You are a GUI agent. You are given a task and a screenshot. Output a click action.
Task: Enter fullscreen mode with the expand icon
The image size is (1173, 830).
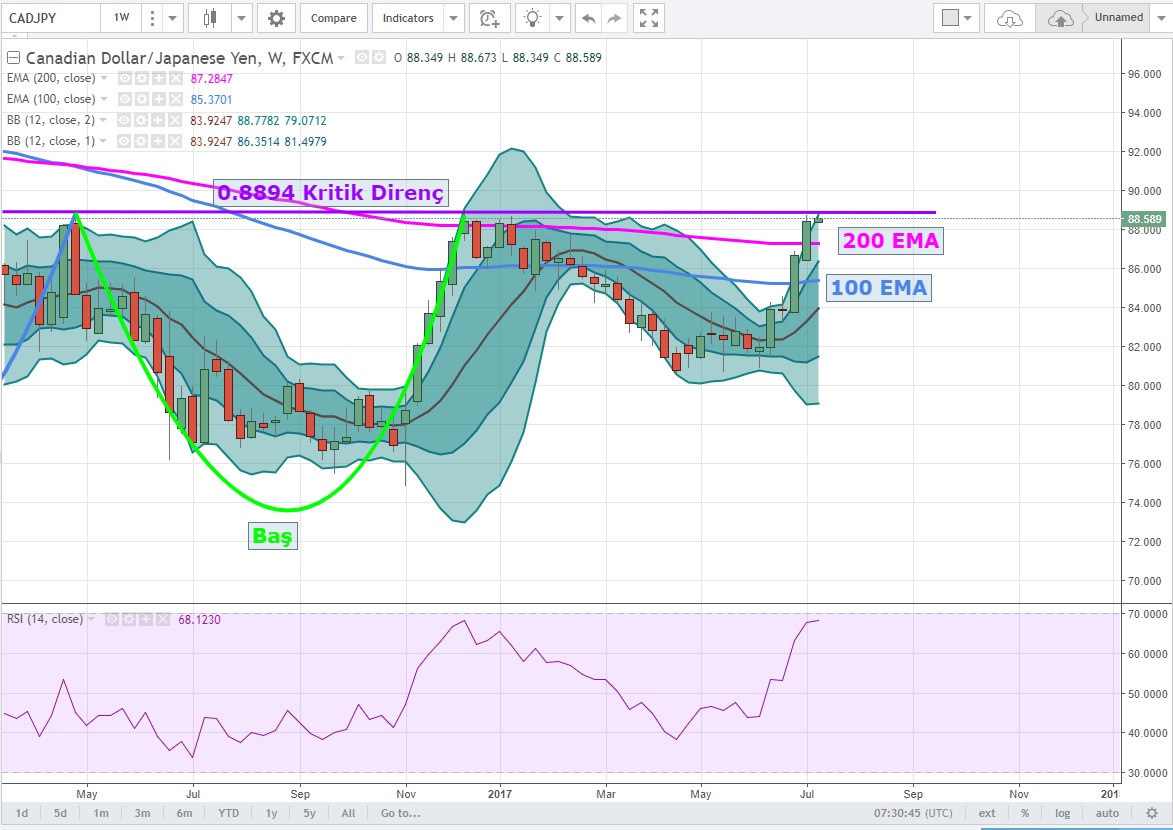(x=649, y=18)
